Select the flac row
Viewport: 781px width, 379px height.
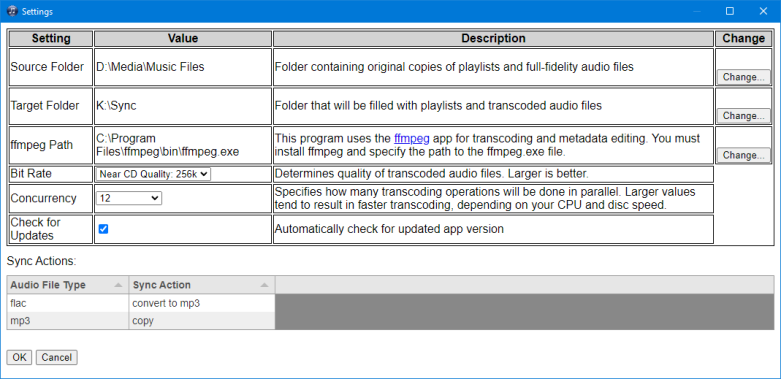[x=141, y=303]
